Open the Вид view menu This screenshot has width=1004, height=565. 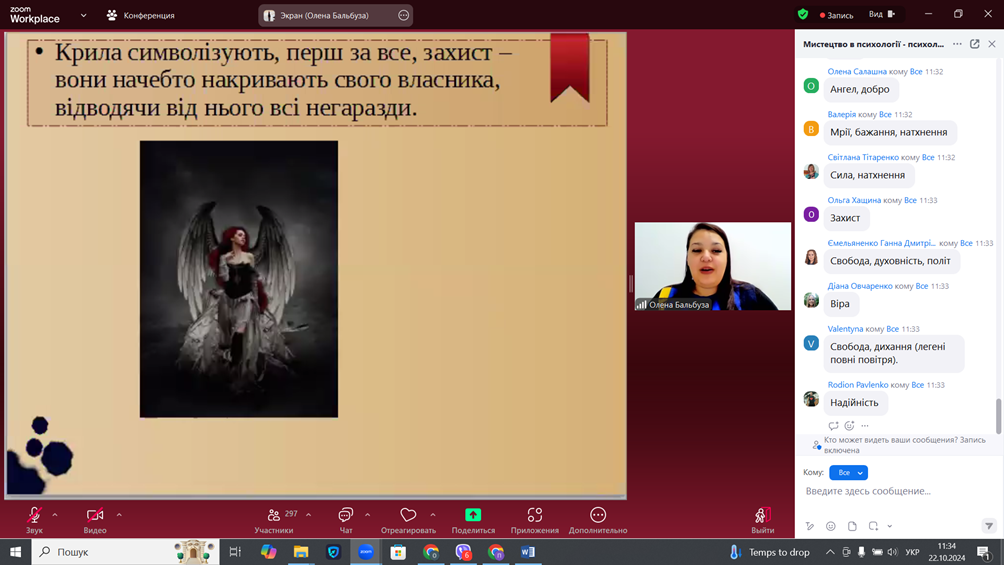(x=881, y=15)
